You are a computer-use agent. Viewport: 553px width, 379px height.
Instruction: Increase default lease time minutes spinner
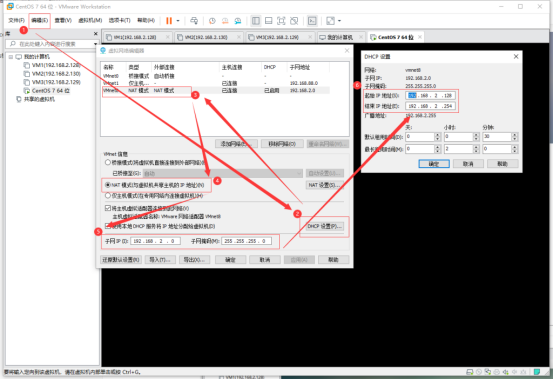pos(515,134)
